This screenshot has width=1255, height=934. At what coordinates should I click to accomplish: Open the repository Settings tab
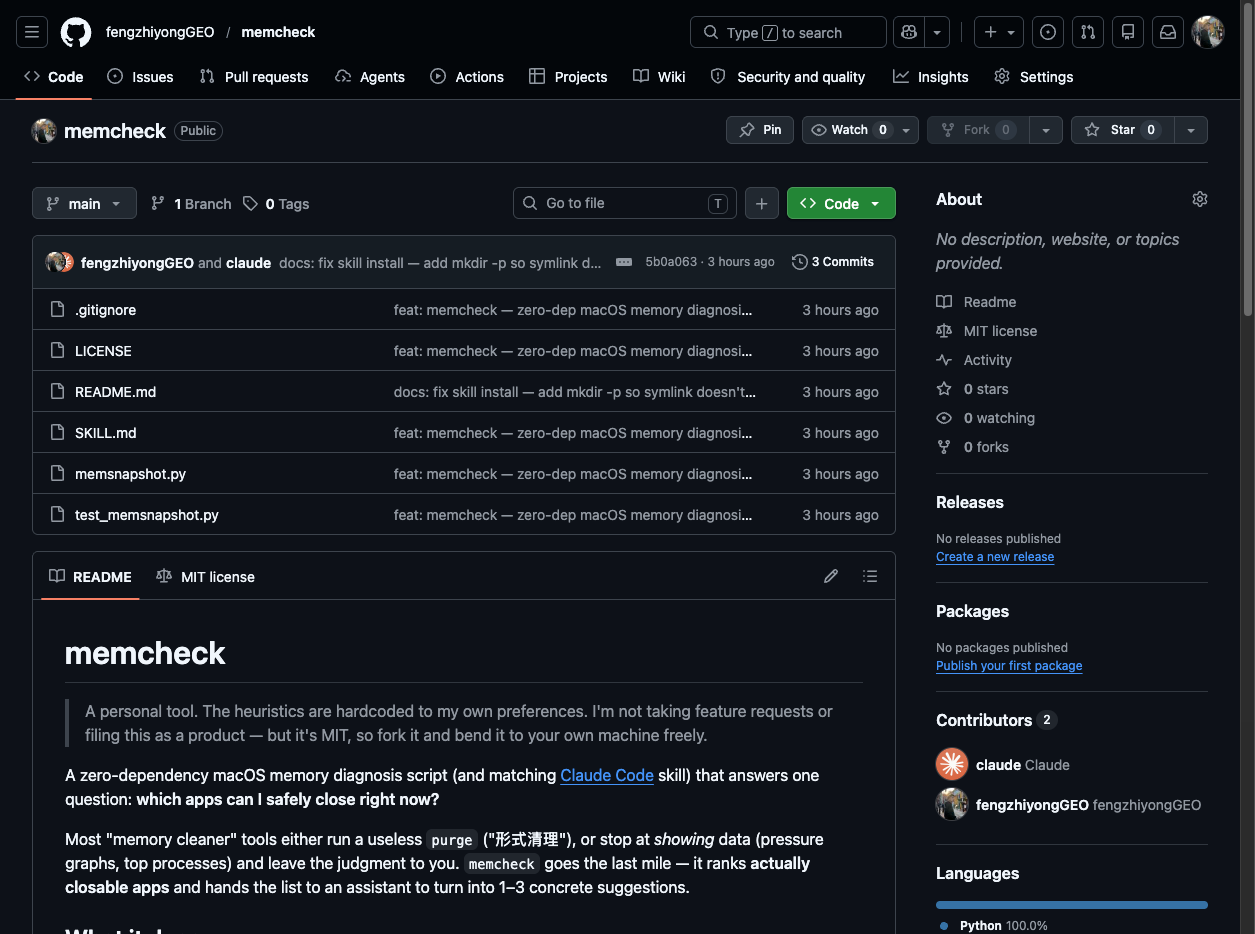point(1034,77)
